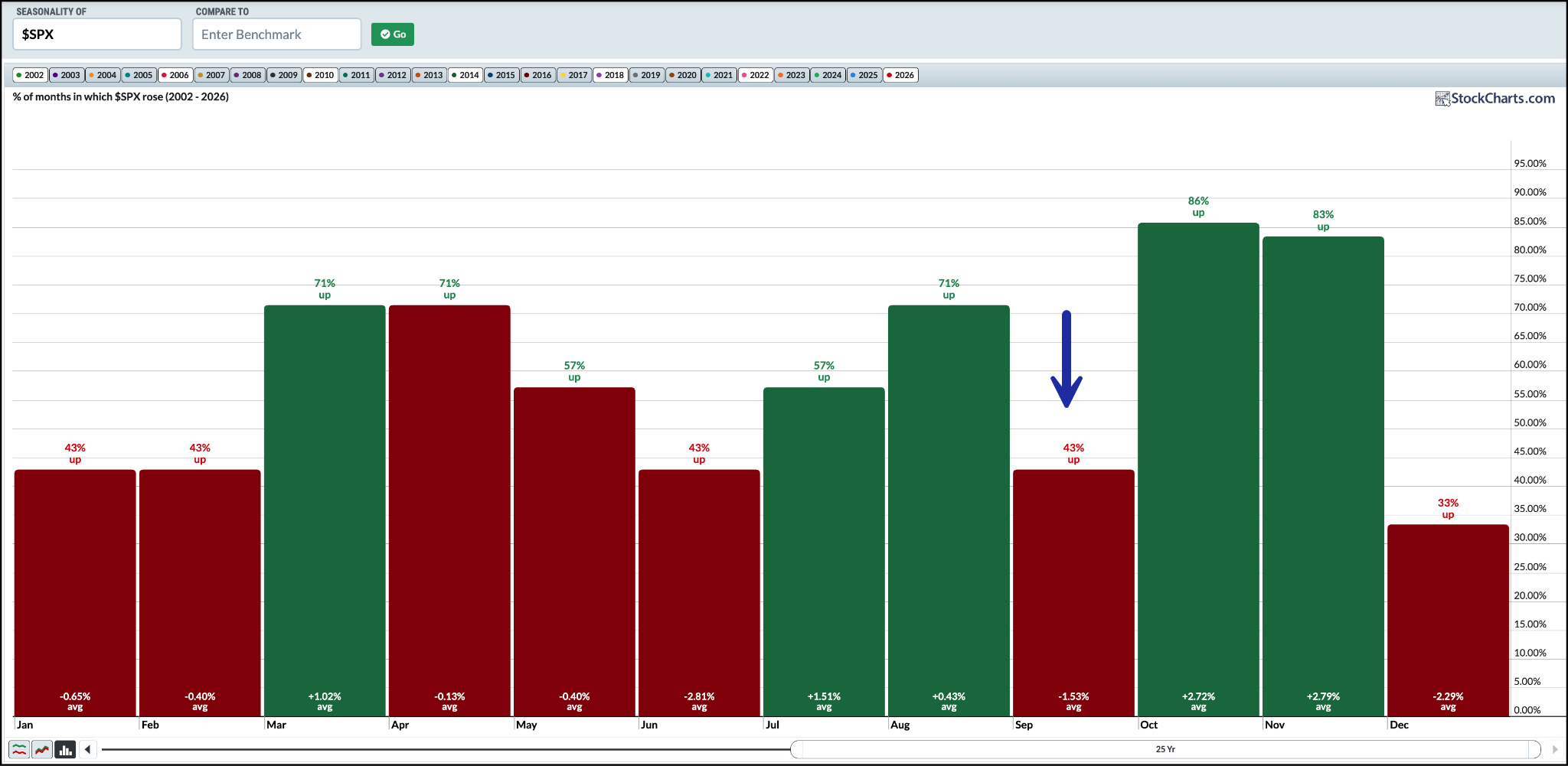Toggle the 2002 year series
The height and width of the screenshot is (766, 1568).
31,75
